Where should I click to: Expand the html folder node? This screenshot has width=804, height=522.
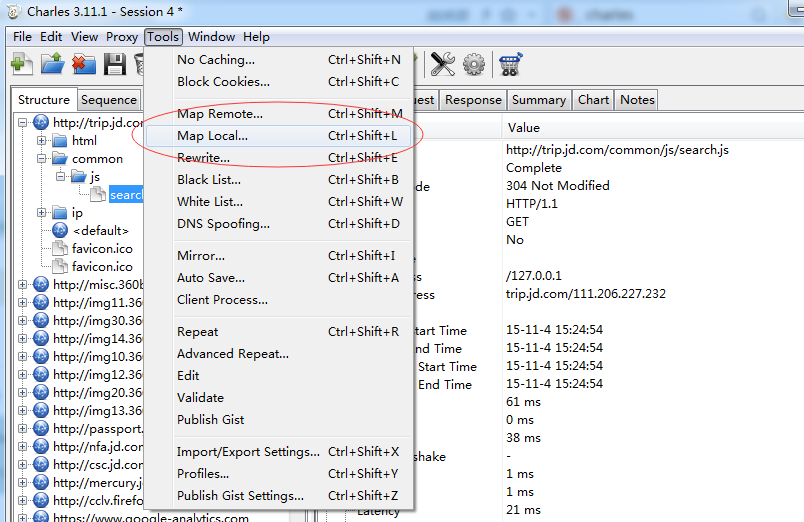tap(42, 140)
